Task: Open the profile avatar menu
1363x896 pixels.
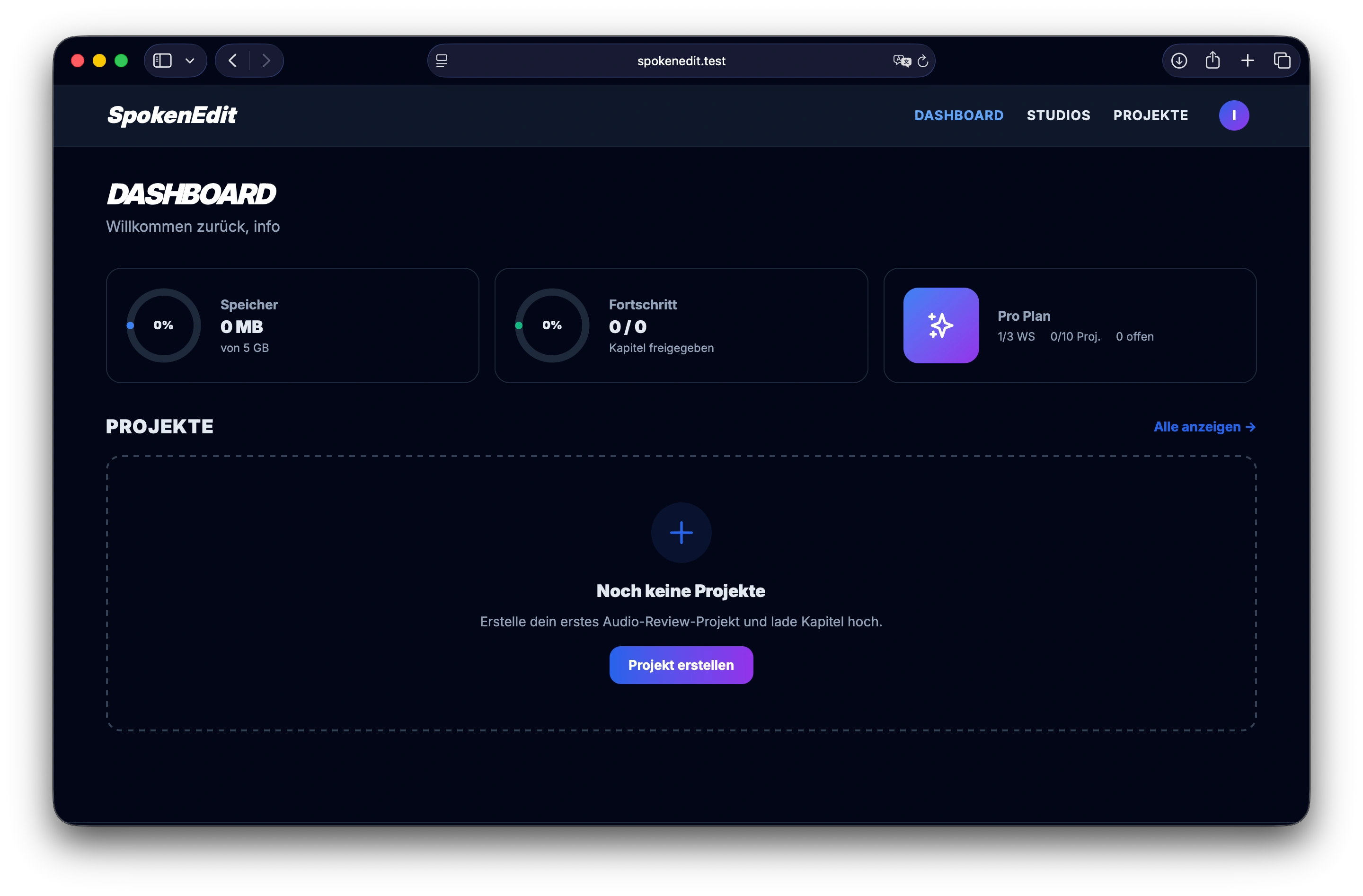Action: [x=1234, y=115]
